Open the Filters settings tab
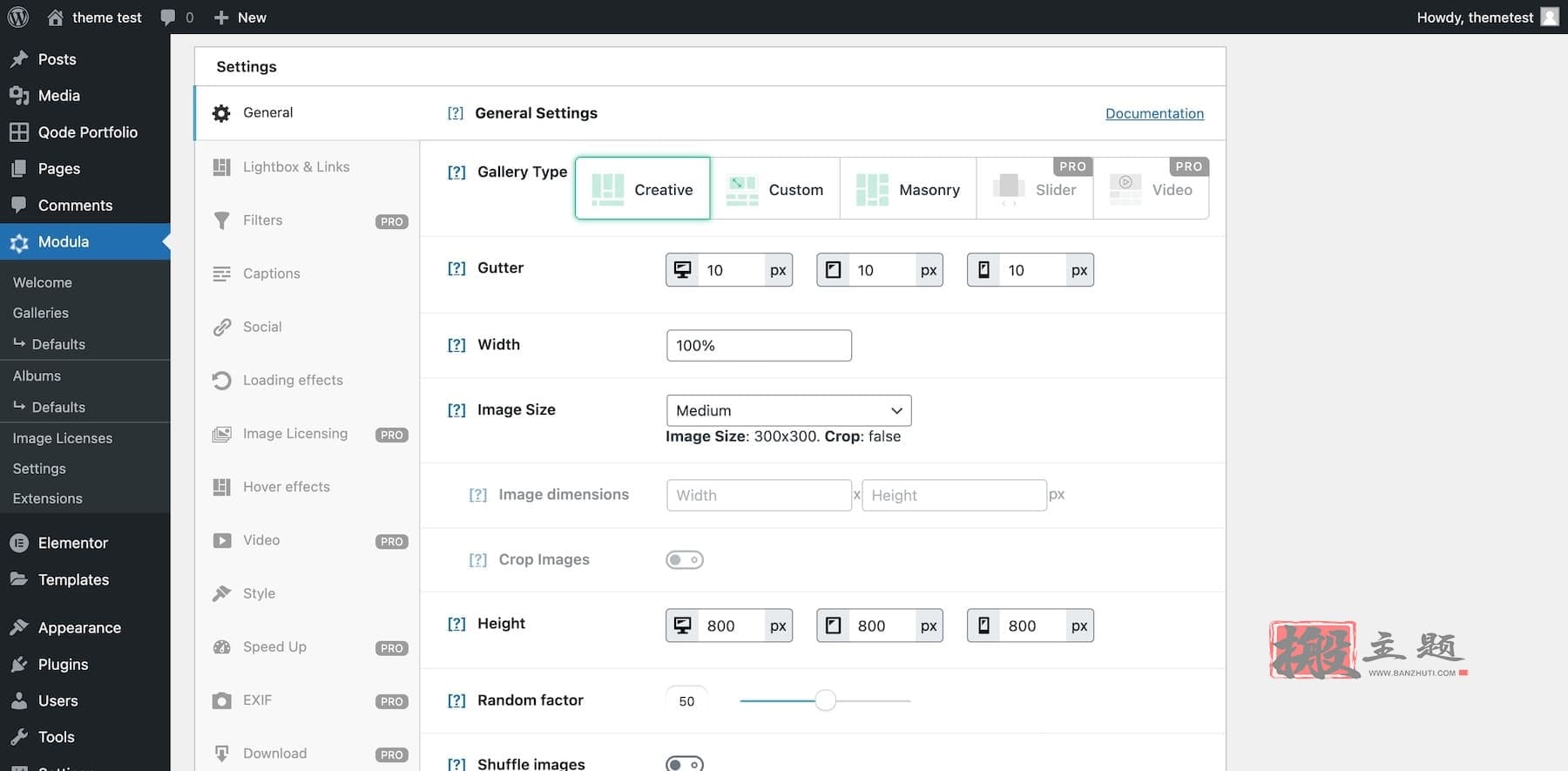Viewport: 1568px width, 771px height. click(x=308, y=220)
